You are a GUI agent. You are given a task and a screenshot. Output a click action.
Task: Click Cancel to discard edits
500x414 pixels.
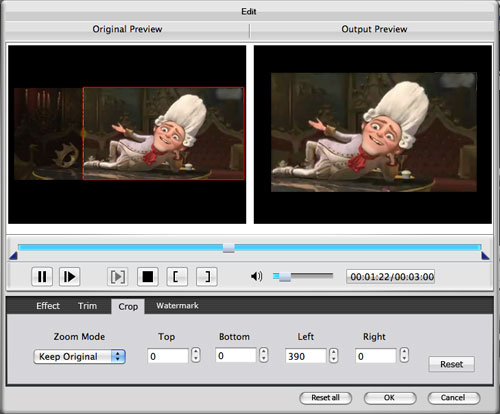[454, 398]
